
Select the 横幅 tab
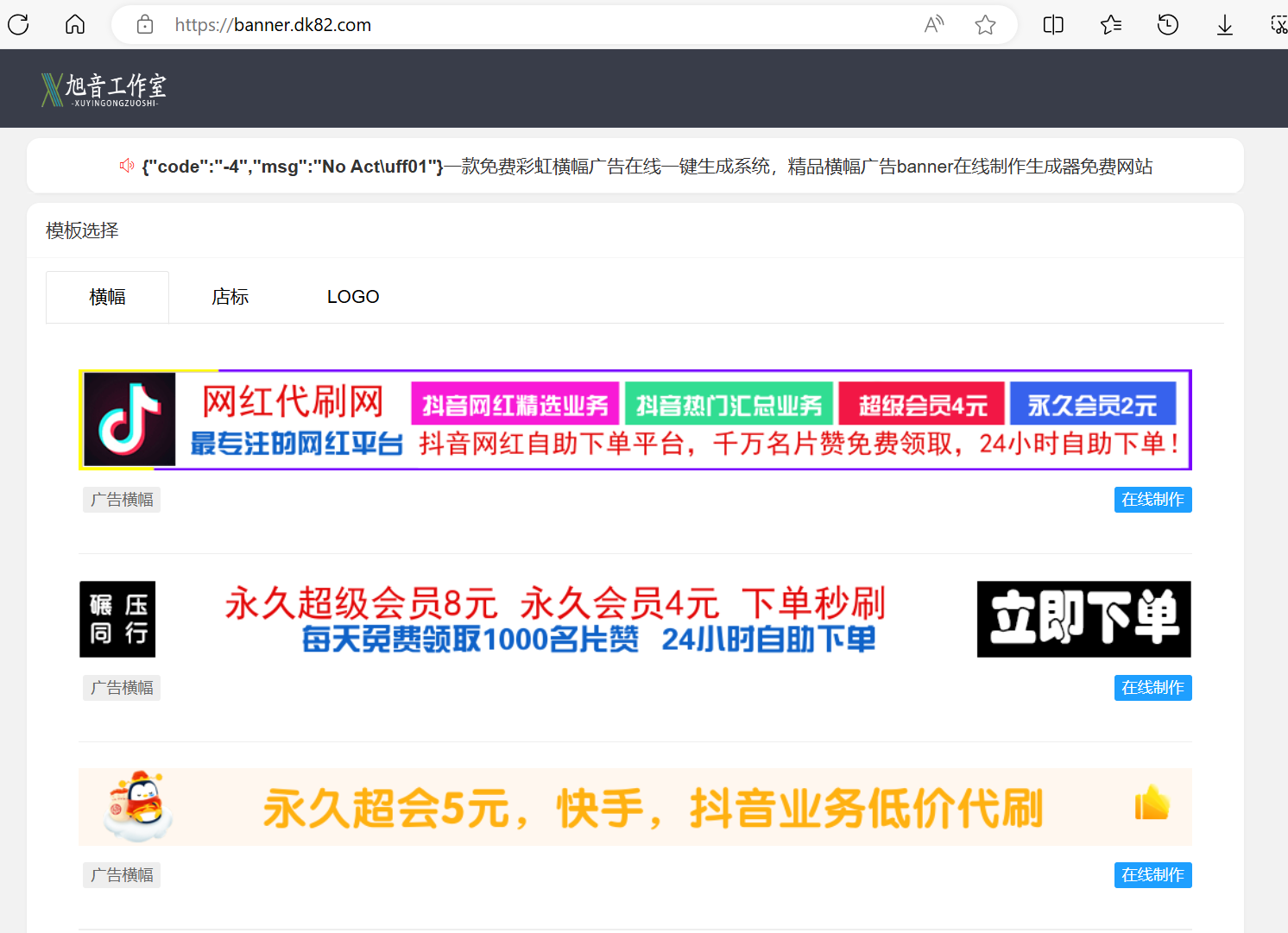coord(107,297)
